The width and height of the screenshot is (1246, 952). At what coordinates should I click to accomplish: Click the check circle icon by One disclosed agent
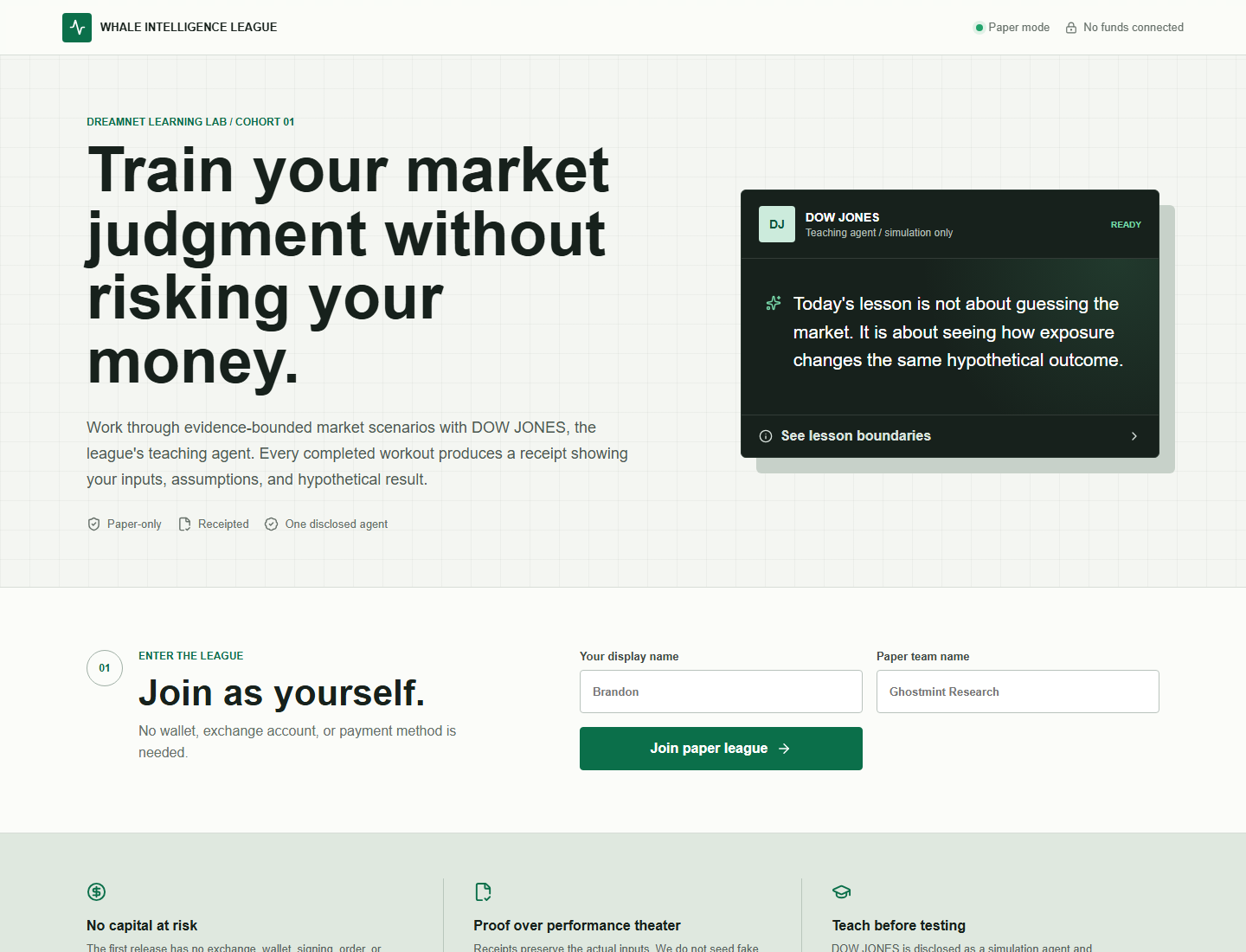click(272, 524)
